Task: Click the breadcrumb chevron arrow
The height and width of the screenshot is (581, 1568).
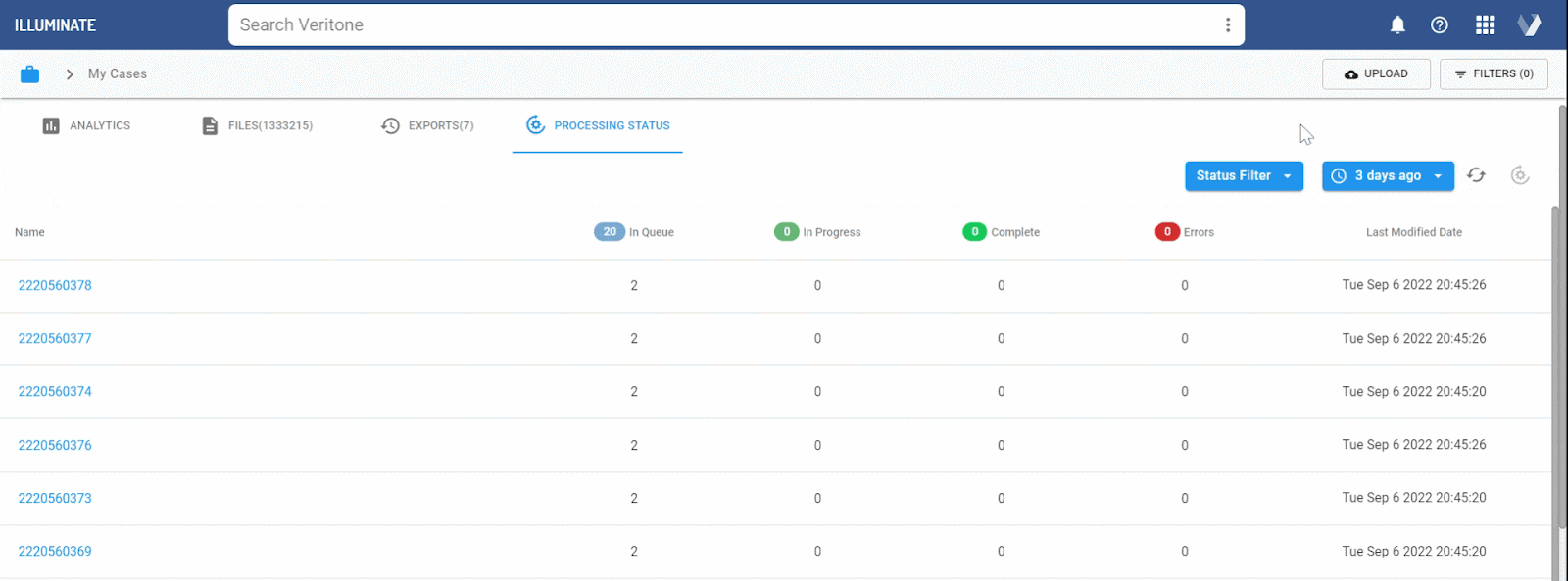Action: (x=70, y=74)
